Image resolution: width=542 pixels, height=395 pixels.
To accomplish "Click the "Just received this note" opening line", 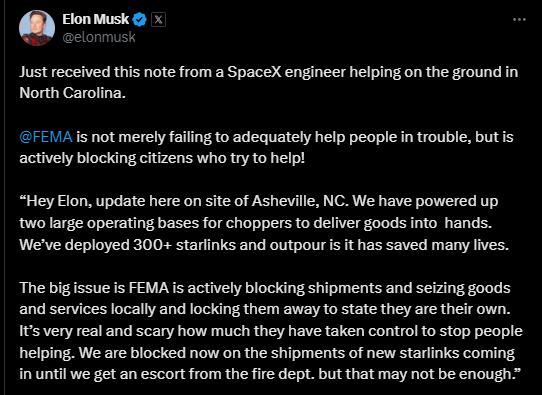I will 269,73.
